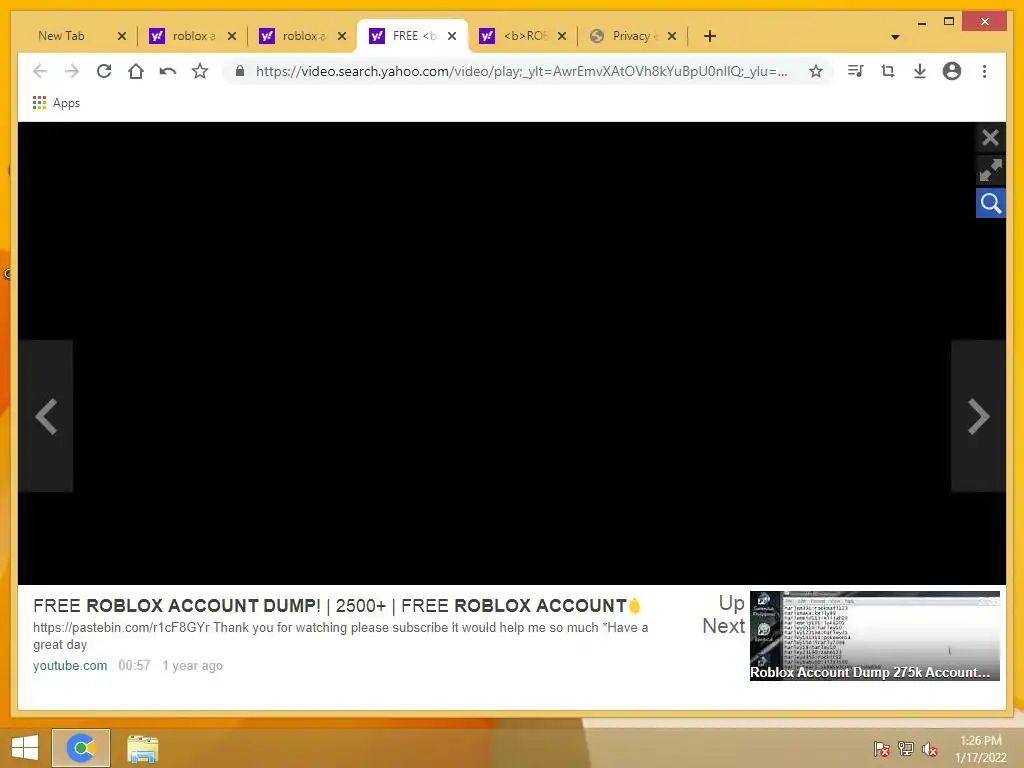Go back to the previous page
Screen dimensions: 1024x768
point(40,71)
